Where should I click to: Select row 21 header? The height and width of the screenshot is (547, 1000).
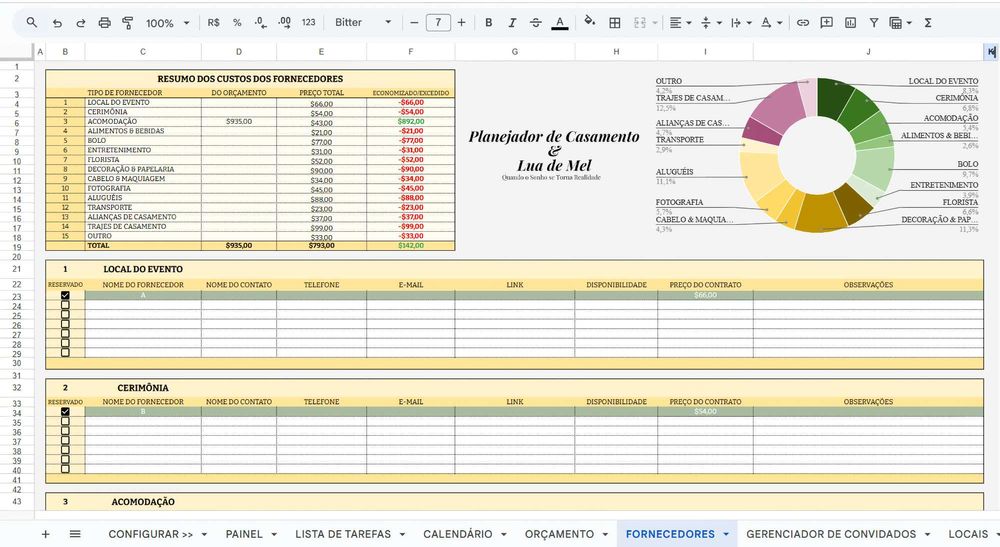pos(17,269)
